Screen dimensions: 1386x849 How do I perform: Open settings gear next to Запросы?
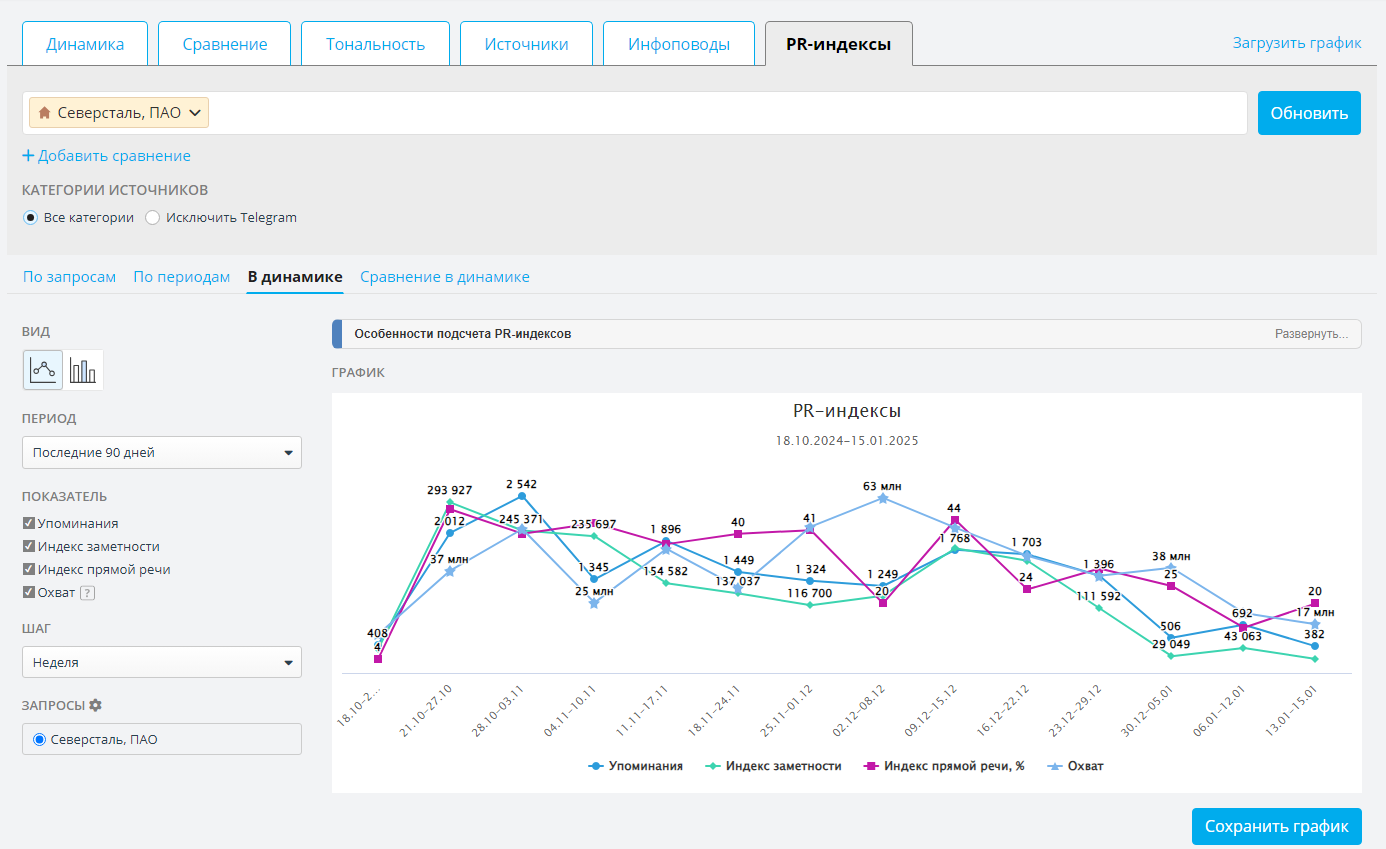click(x=96, y=705)
